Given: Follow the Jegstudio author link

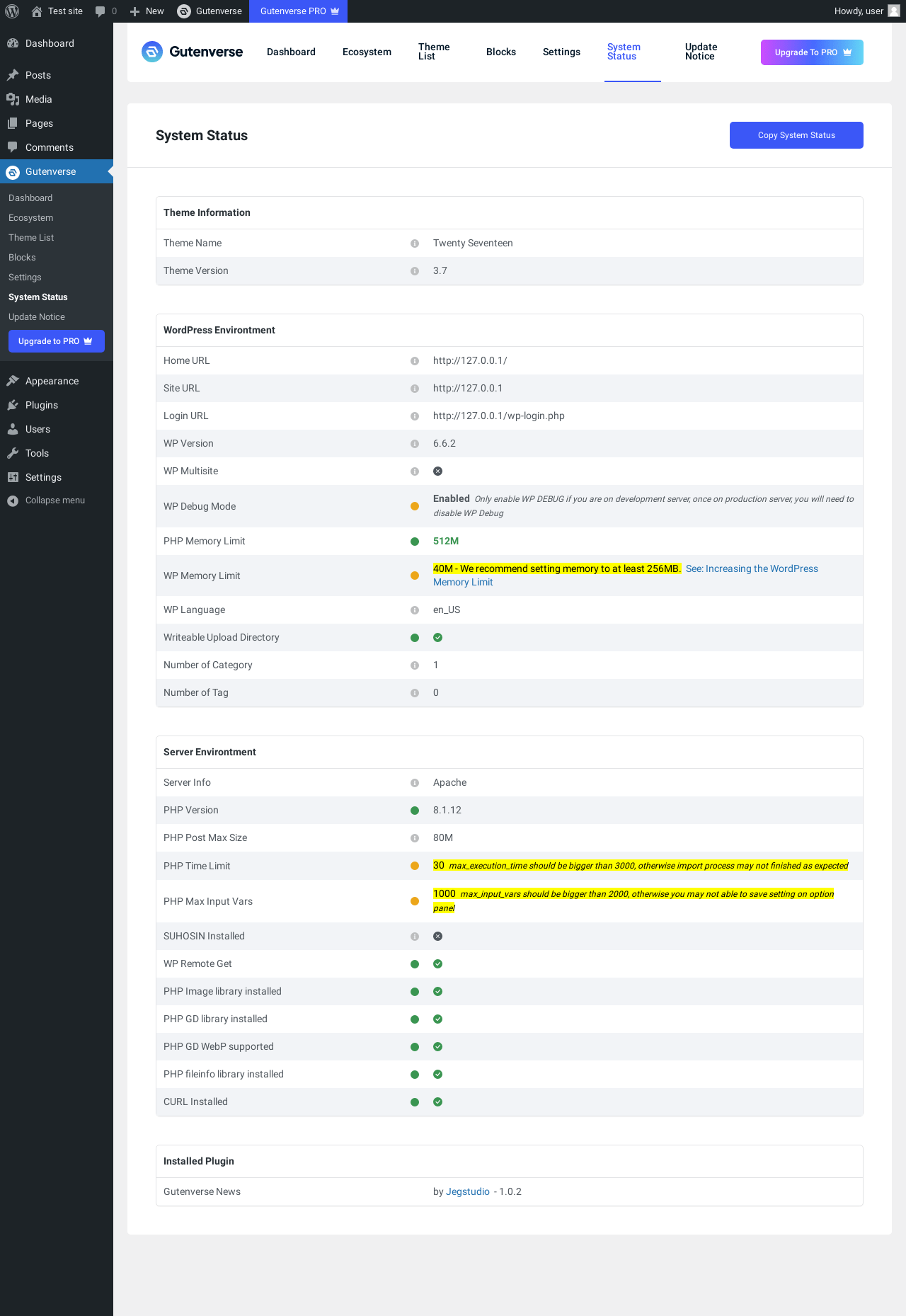Looking at the screenshot, I should [468, 1192].
